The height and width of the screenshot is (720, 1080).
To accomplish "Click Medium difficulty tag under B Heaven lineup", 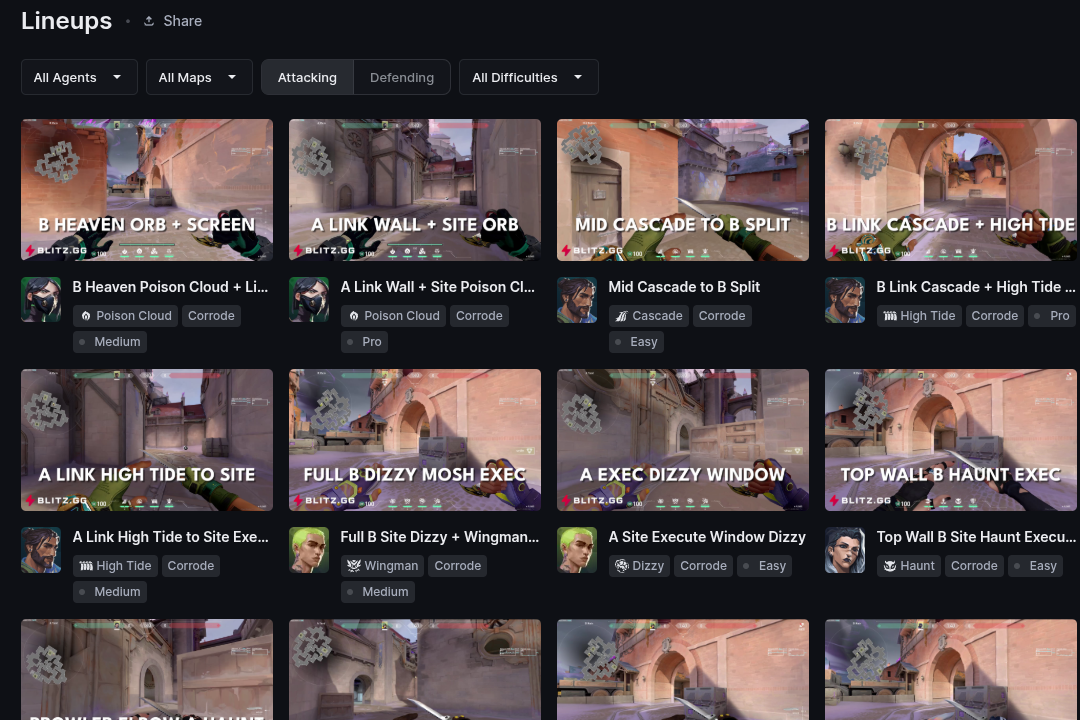I will point(110,342).
